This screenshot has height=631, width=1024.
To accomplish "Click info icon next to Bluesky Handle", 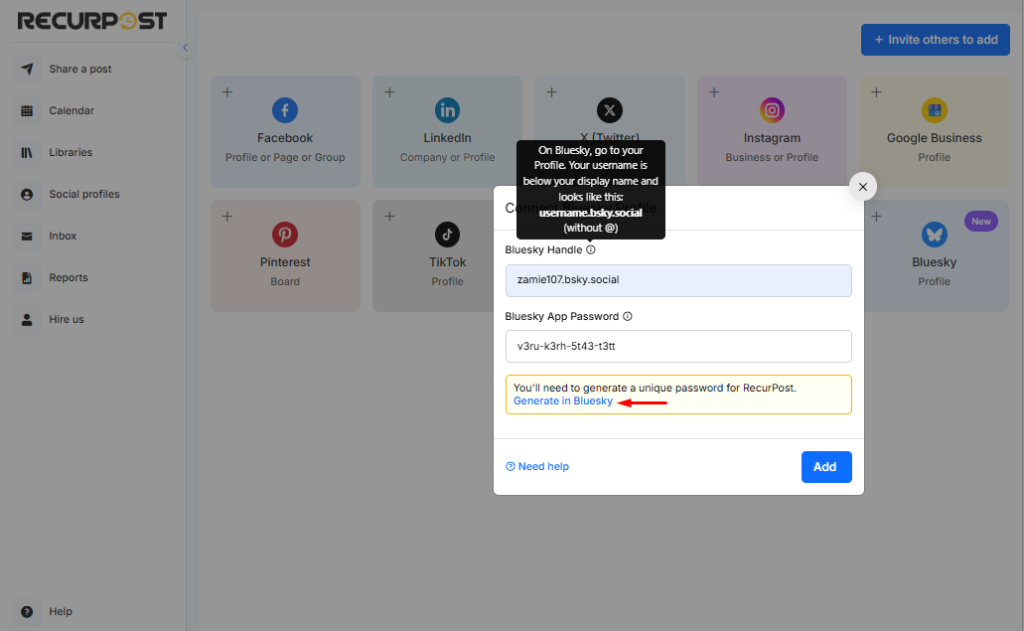I will [590, 250].
